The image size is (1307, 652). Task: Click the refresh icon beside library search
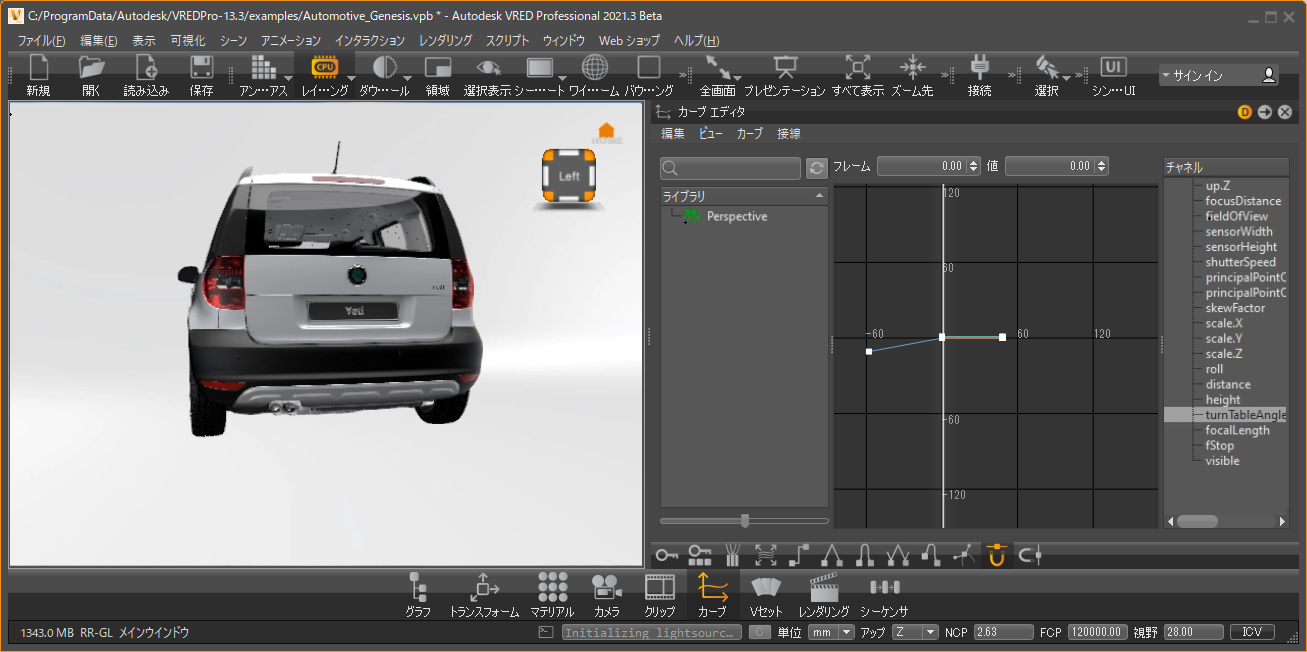click(x=817, y=168)
